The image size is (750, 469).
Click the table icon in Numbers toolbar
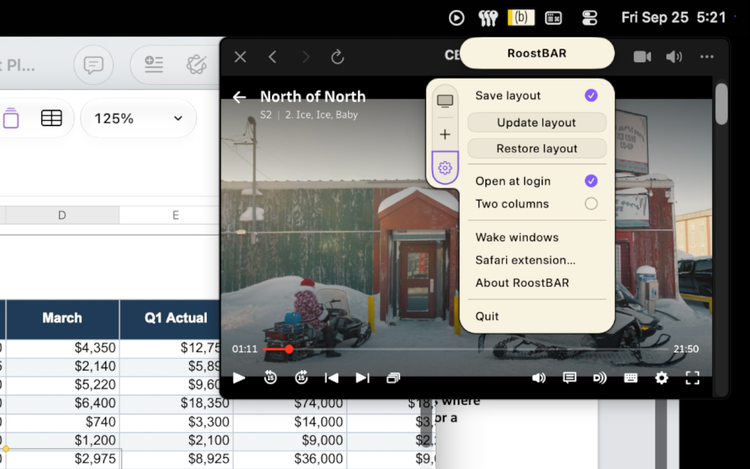click(51, 118)
